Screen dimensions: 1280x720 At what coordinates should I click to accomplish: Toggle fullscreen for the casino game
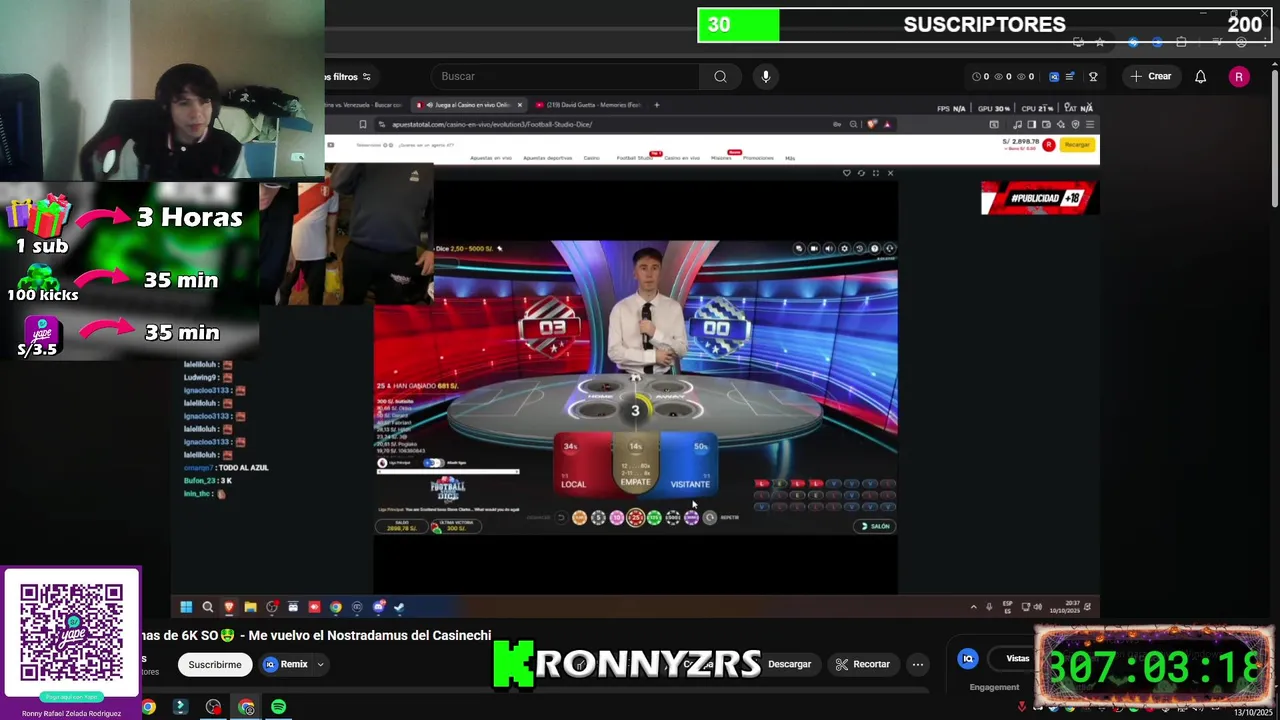point(876,173)
